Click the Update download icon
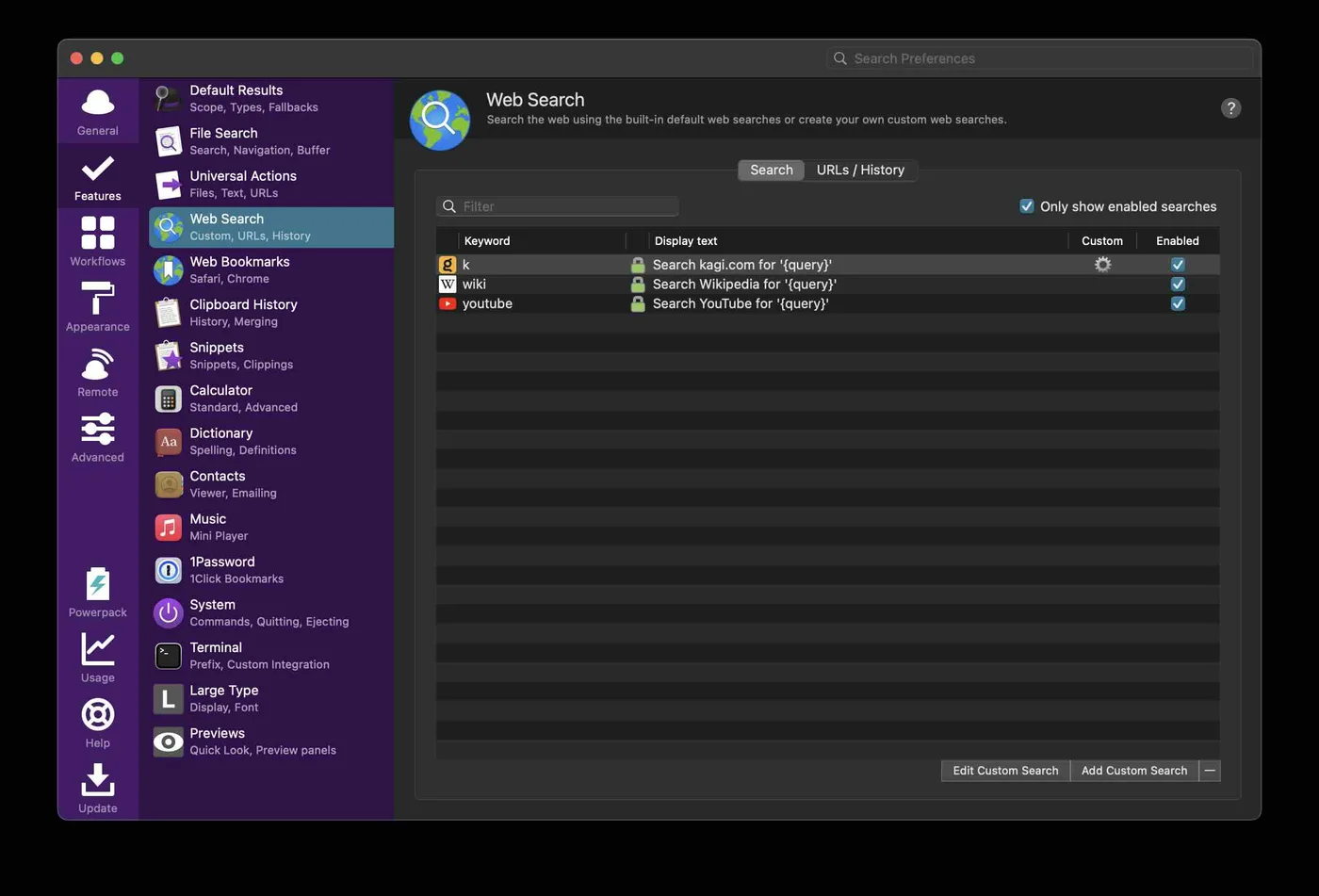 [x=98, y=781]
